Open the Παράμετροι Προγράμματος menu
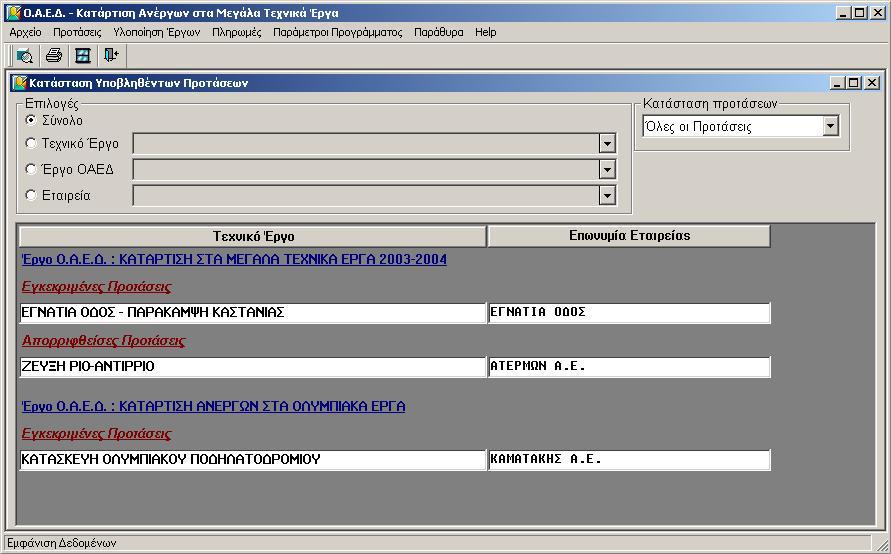 click(x=338, y=32)
